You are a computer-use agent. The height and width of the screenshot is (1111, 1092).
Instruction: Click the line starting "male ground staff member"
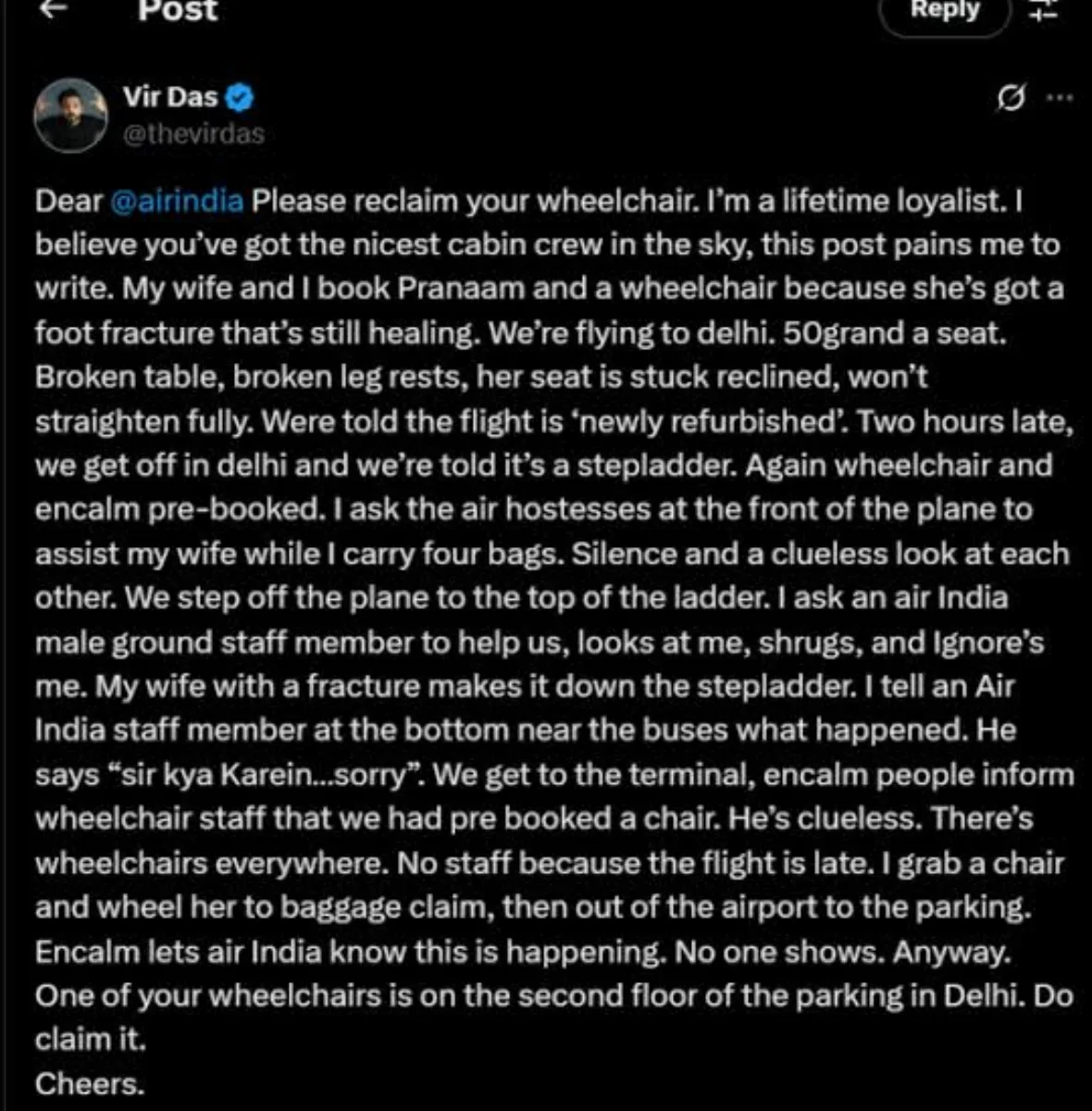(540, 642)
